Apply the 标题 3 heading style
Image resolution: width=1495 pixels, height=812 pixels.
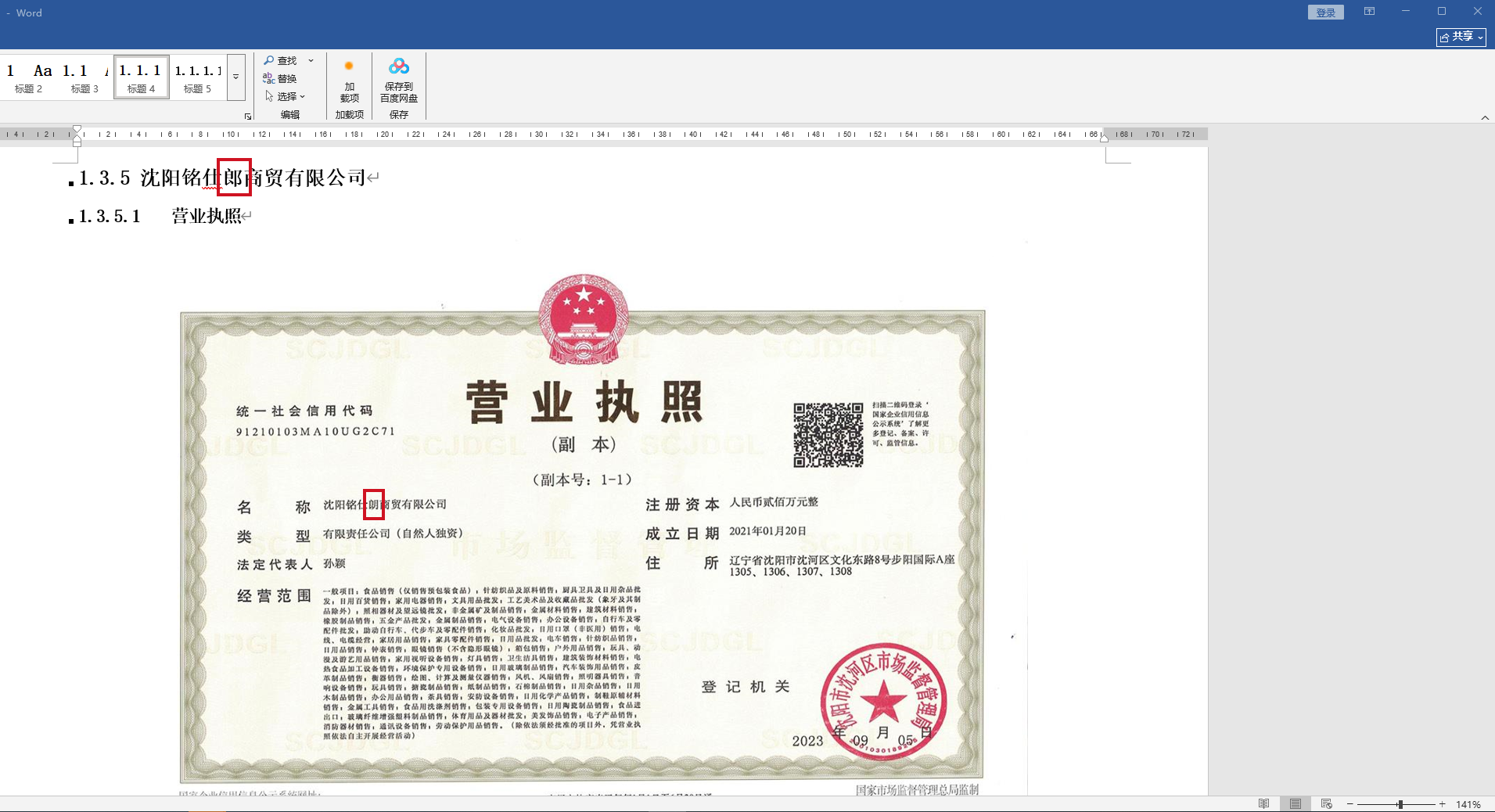point(84,77)
